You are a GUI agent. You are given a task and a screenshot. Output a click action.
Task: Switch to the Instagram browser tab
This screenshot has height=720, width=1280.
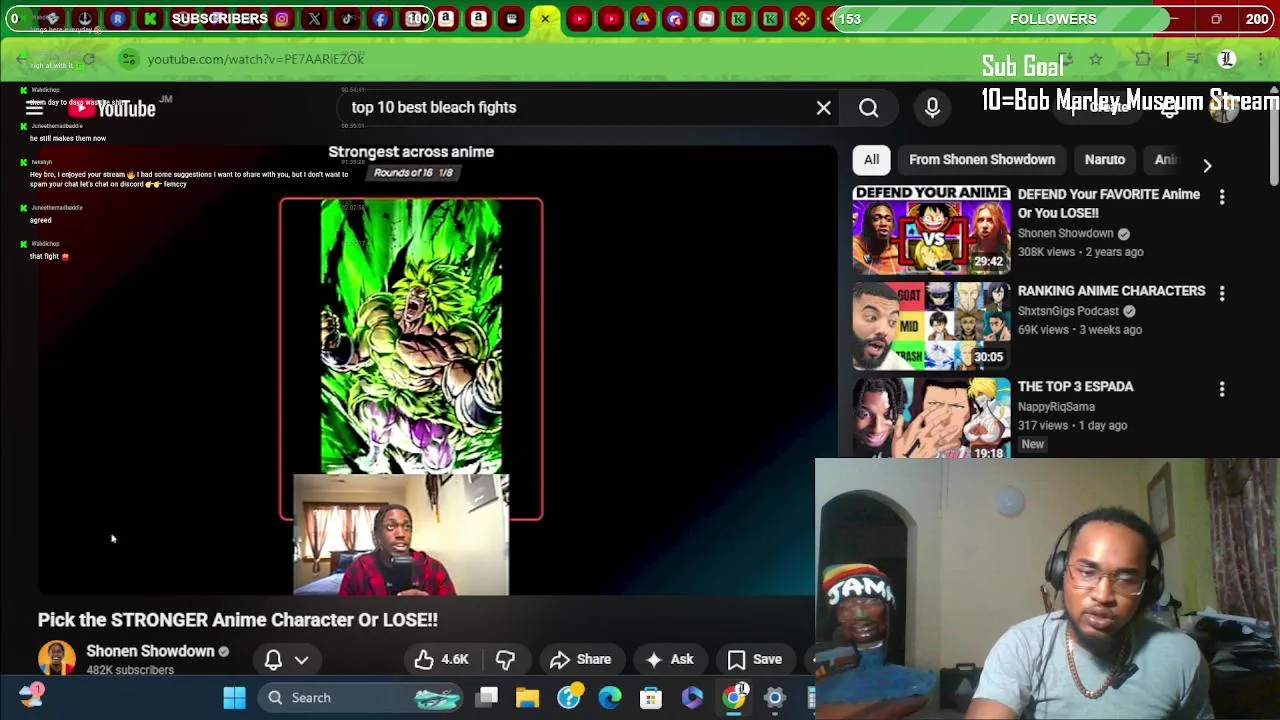(x=282, y=18)
